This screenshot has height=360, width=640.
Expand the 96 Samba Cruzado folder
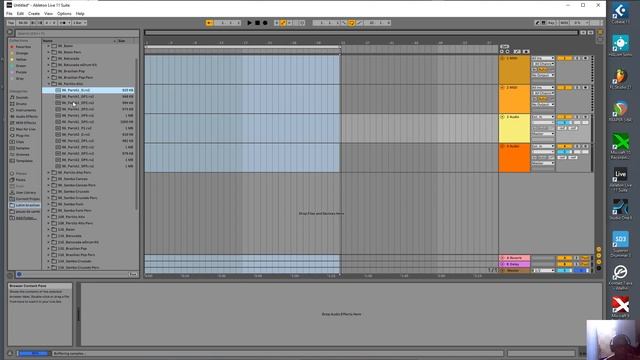[x=49, y=191]
